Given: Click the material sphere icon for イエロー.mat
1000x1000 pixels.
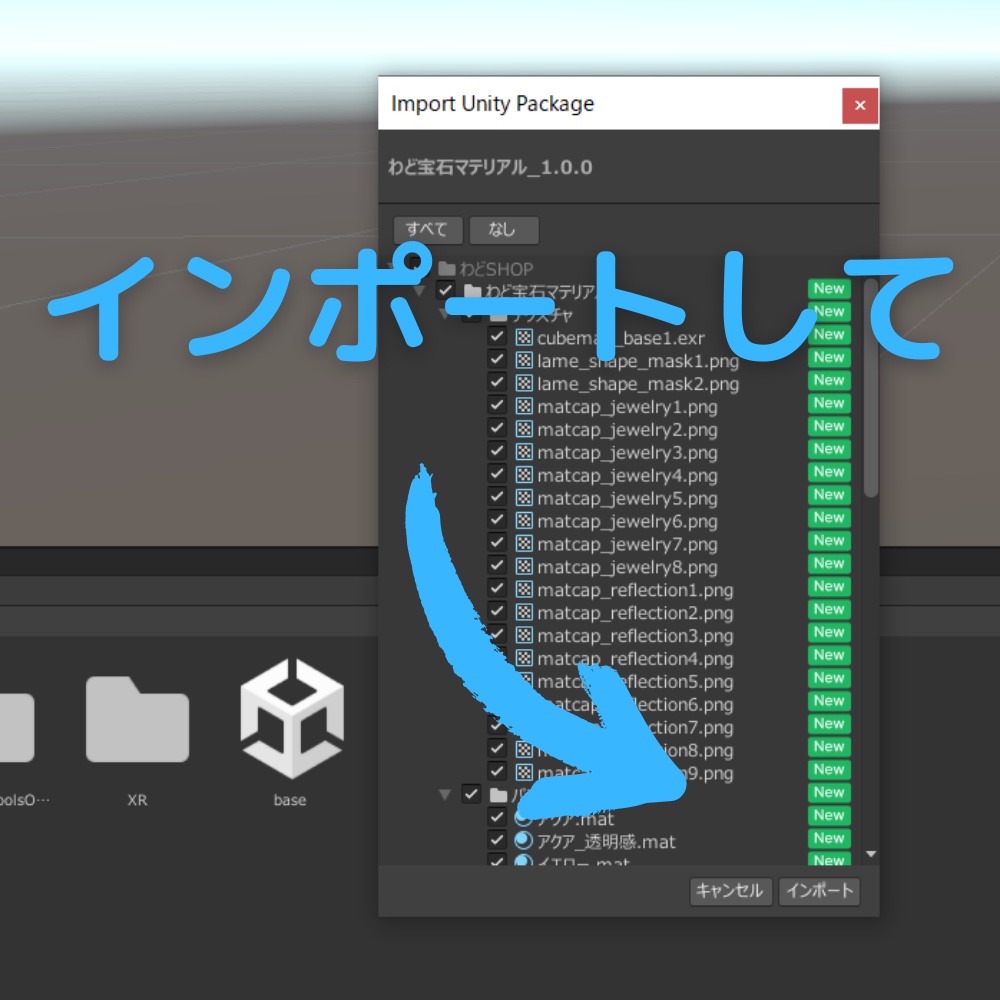Looking at the screenshot, I should [522, 862].
